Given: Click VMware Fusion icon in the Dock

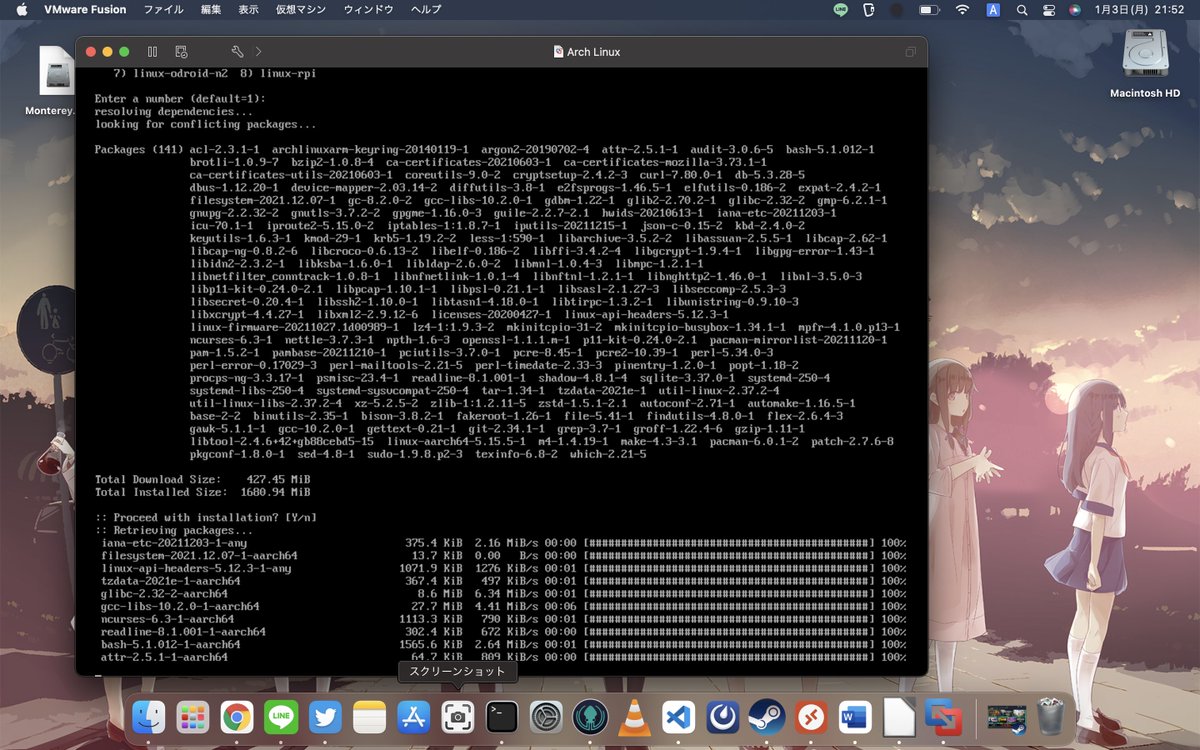Looking at the screenshot, I should pos(943,716).
